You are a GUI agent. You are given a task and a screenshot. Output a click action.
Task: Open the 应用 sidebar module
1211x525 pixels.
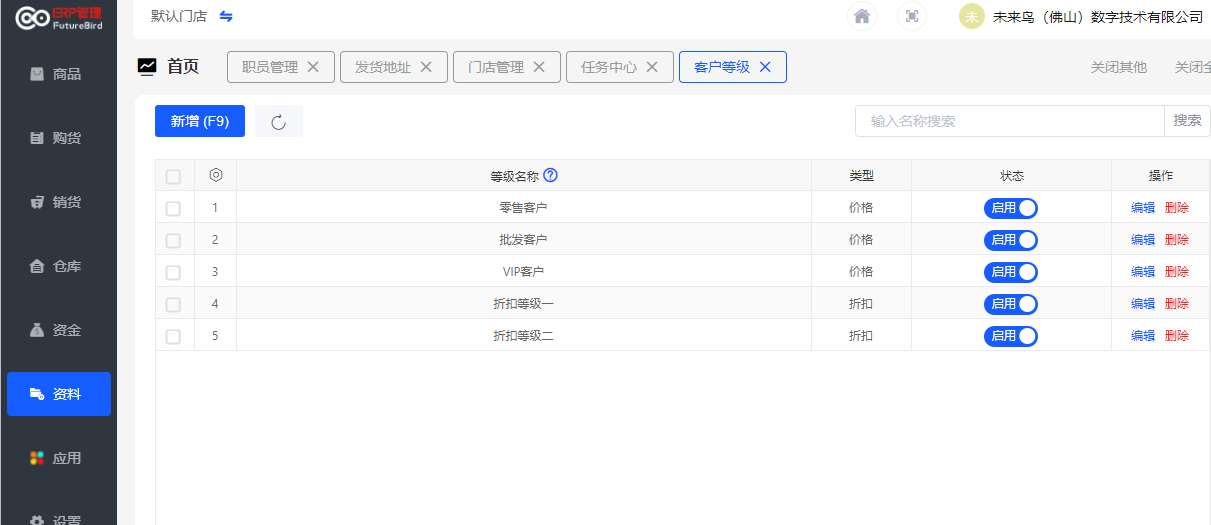pos(58,458)
